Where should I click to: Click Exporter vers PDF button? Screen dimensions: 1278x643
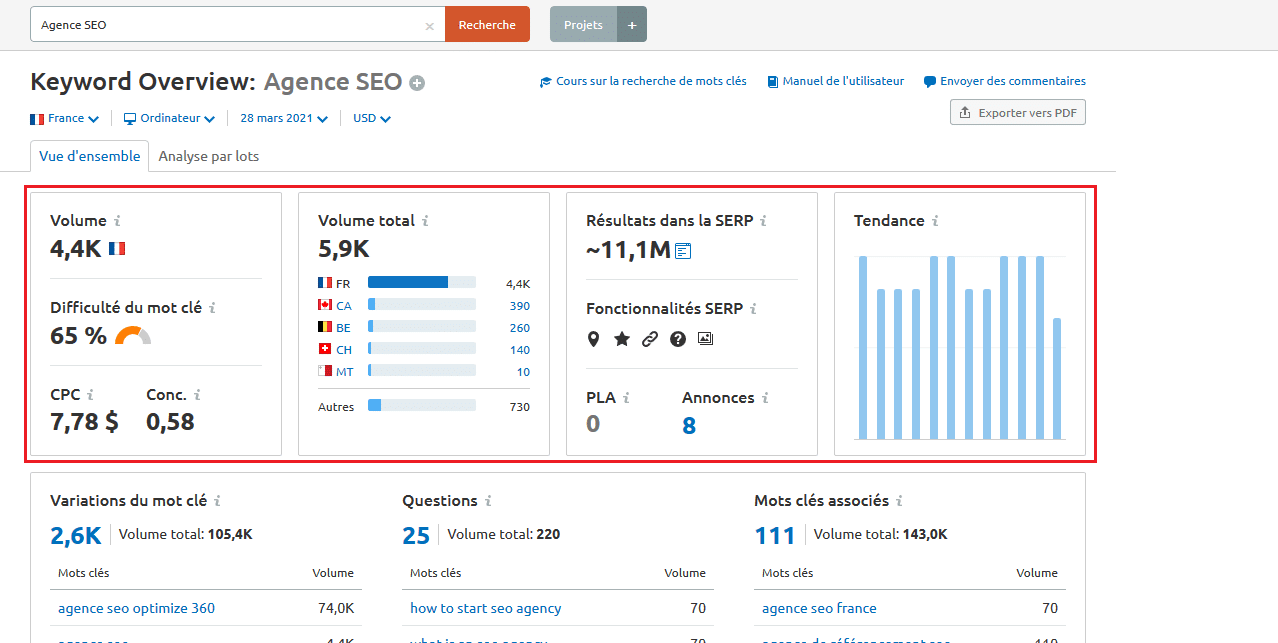pyautogui.click(x=1017, y=113)
